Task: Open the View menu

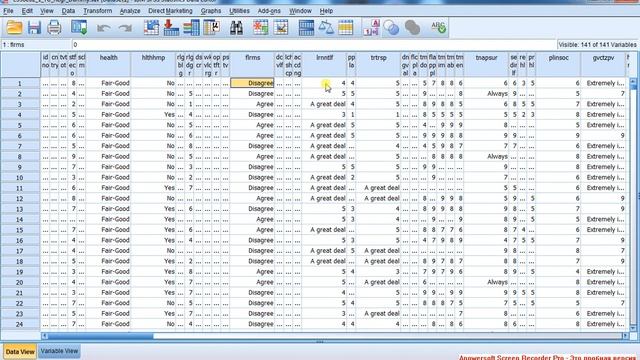Action: click(47, 11)
